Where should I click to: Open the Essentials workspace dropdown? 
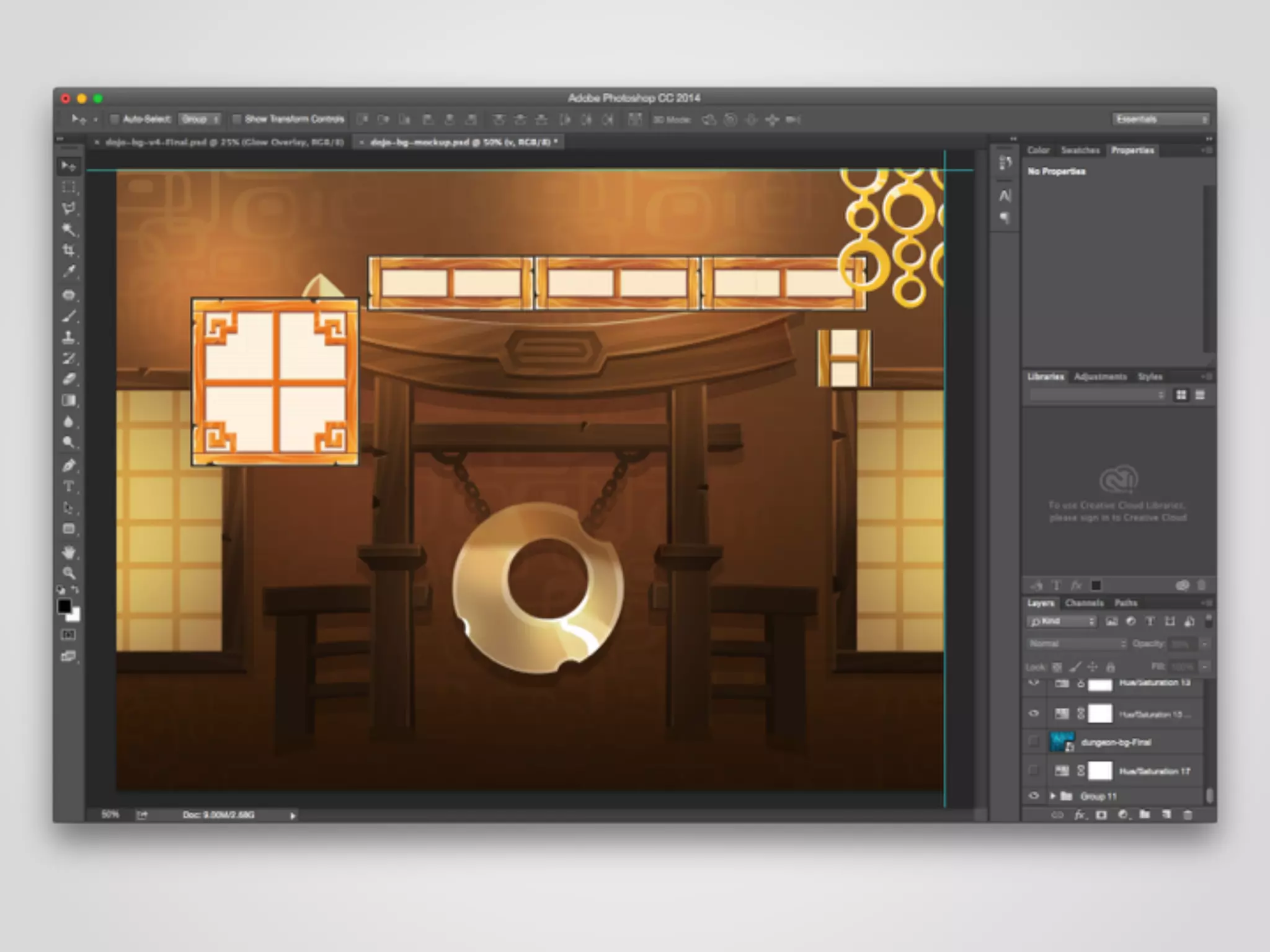pos(1160,119)
